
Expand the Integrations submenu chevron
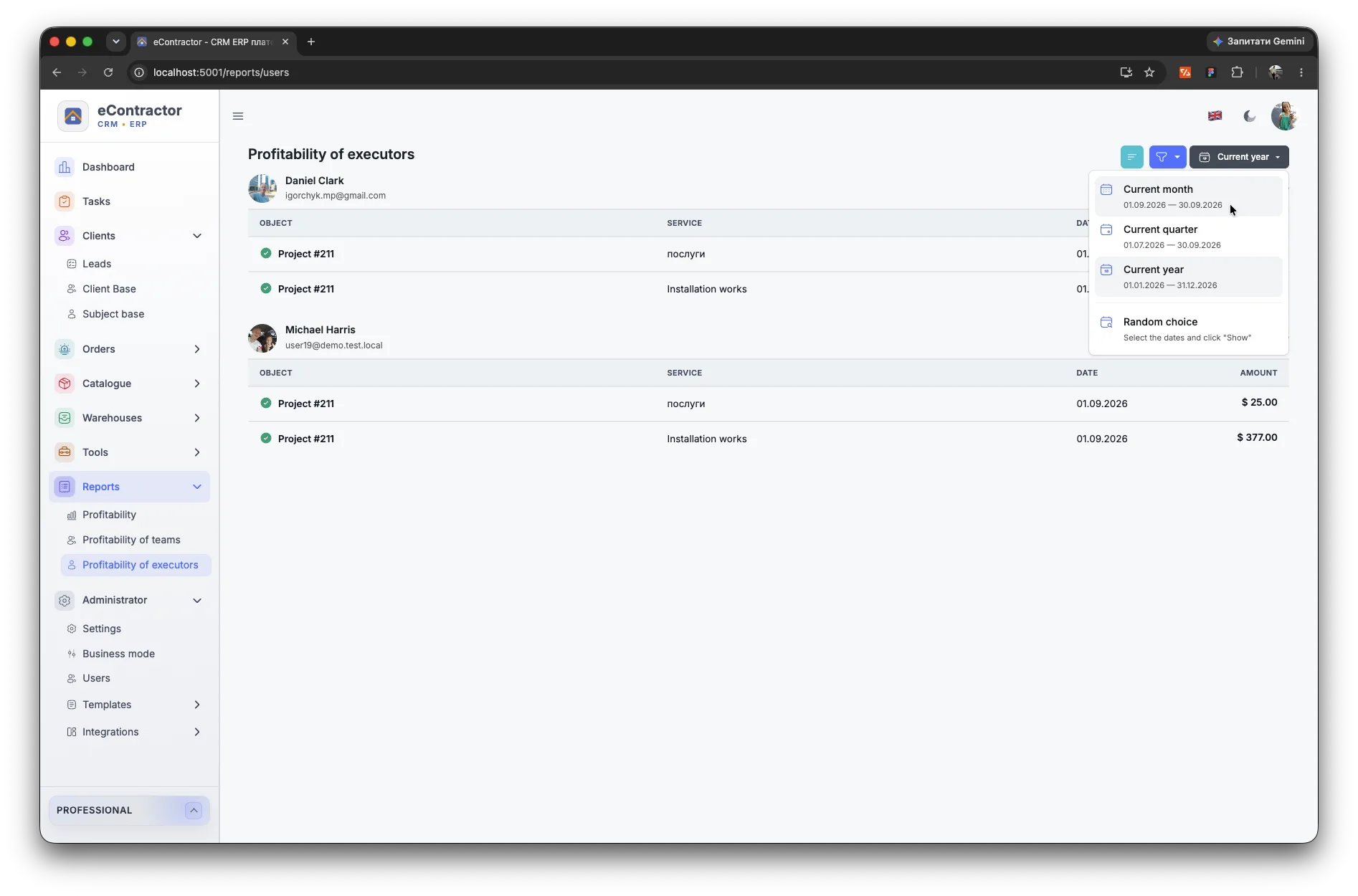(197, 732)
